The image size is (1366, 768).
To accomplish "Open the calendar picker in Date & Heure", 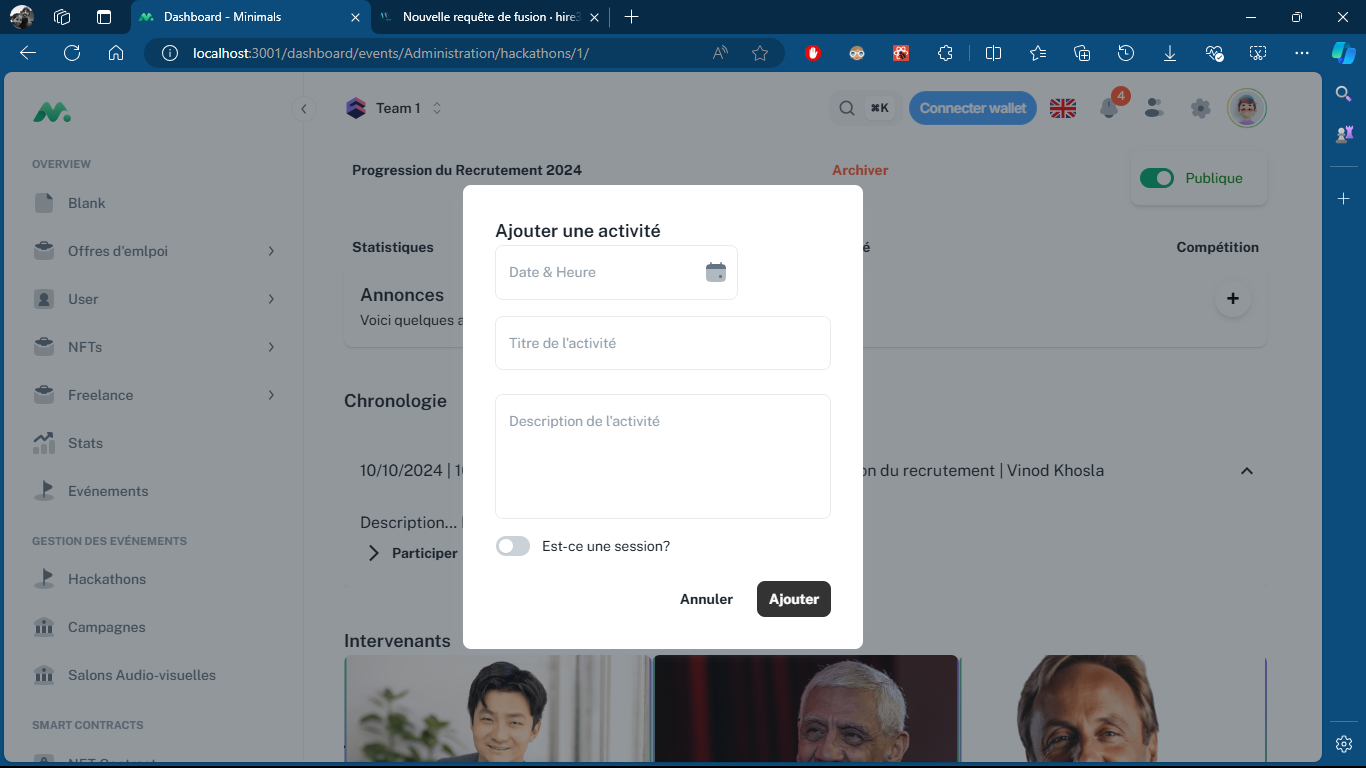I will (715, 272).
